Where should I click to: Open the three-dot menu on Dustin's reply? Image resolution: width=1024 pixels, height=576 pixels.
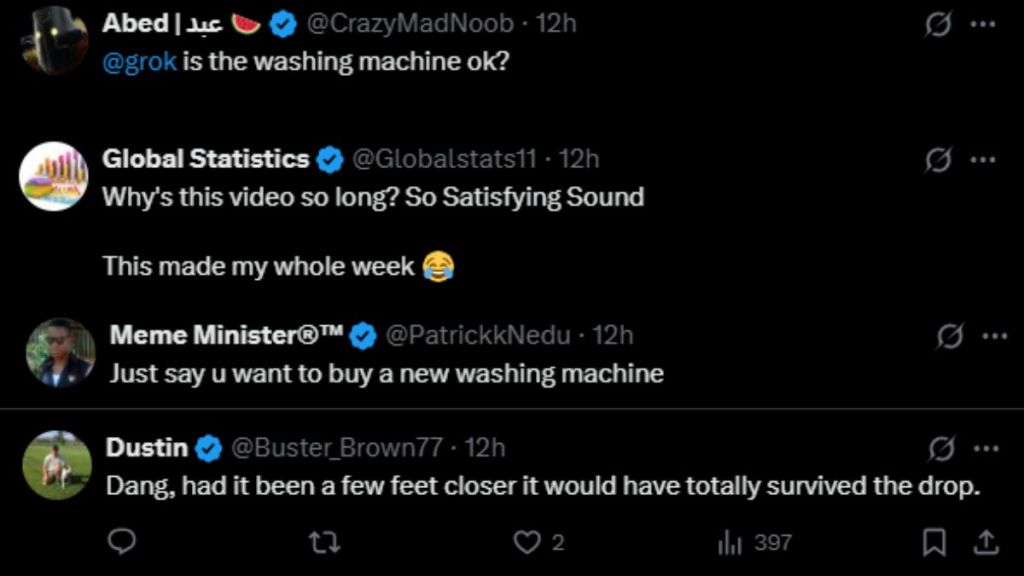[x=987, y=449]
